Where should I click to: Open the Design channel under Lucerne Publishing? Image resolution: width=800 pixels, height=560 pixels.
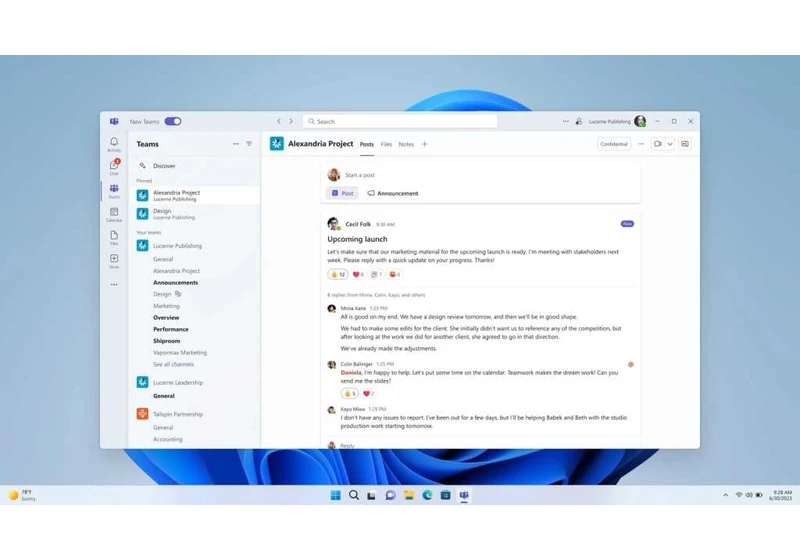(x=162, y=294)
